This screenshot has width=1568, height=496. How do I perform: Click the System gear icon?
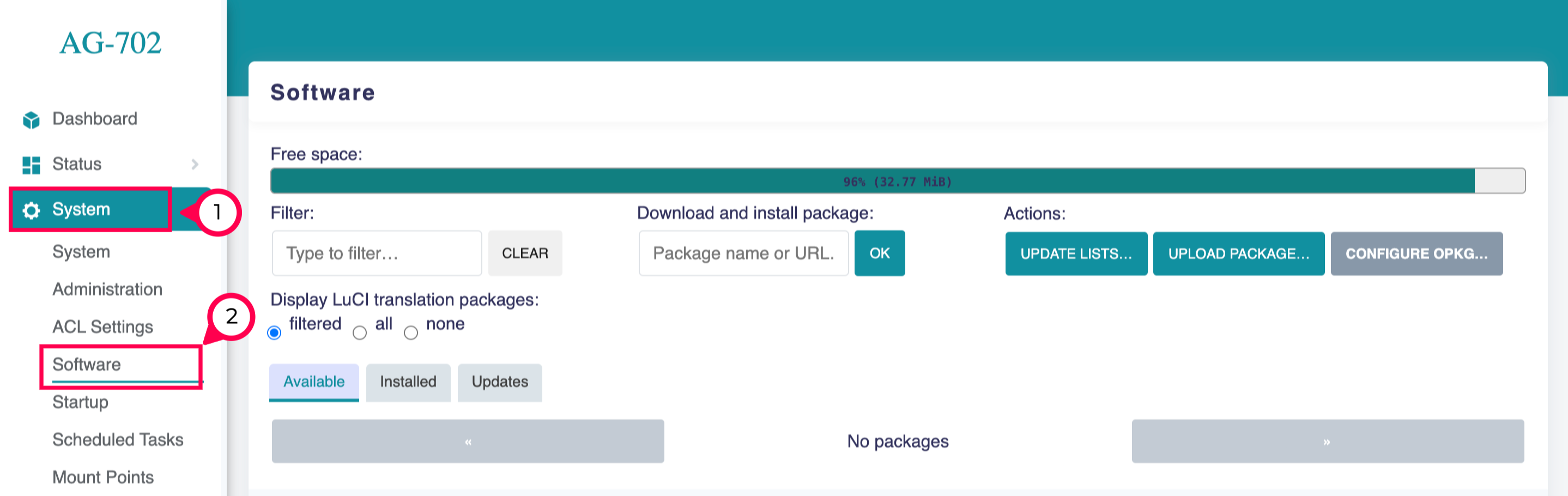click(31, 210)
